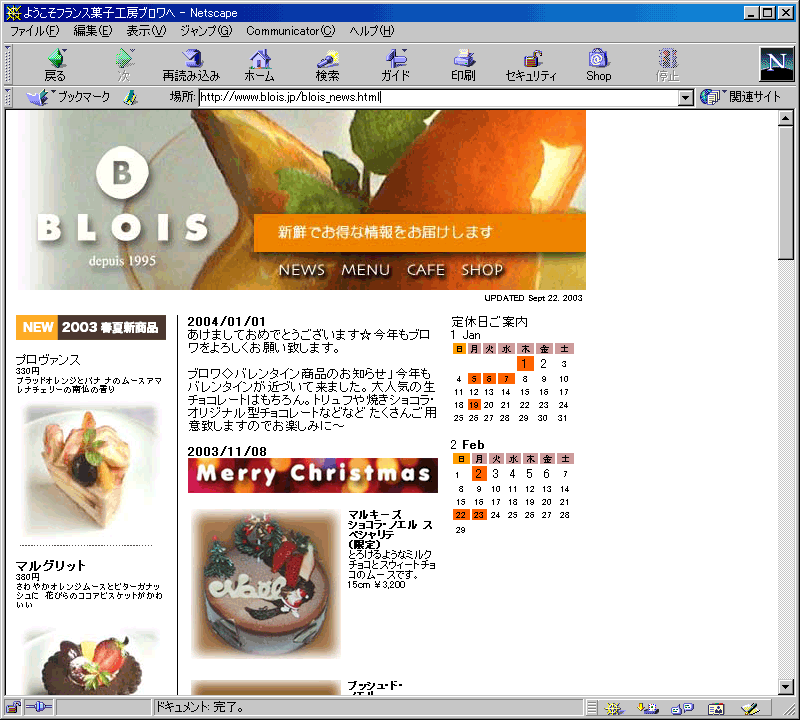Click the page location proxy icon
Image resolution: width=800 pixels, height=720 pixels.
pos(131,97)
